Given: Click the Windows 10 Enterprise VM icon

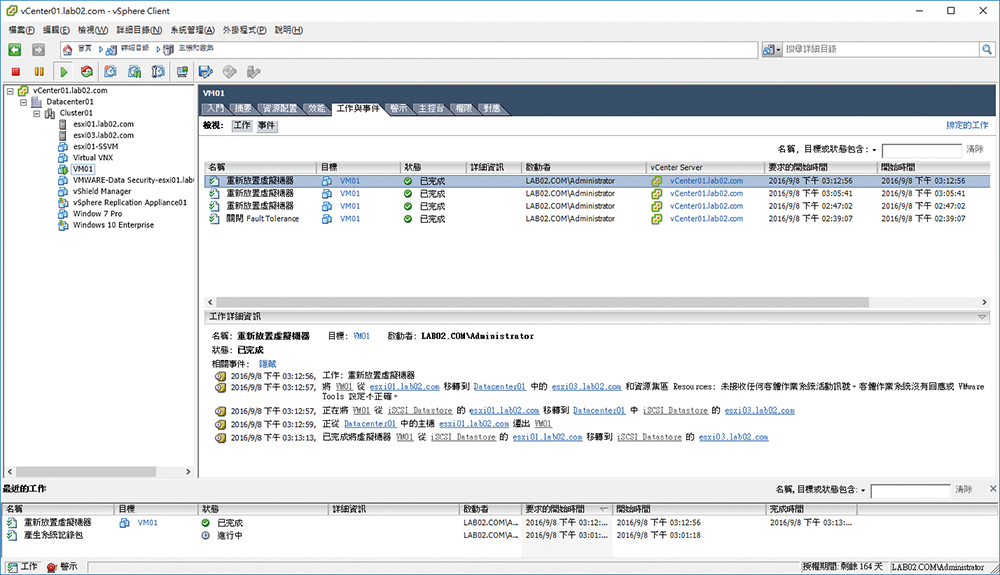Looking at the screenshot, I should [63, 225].
